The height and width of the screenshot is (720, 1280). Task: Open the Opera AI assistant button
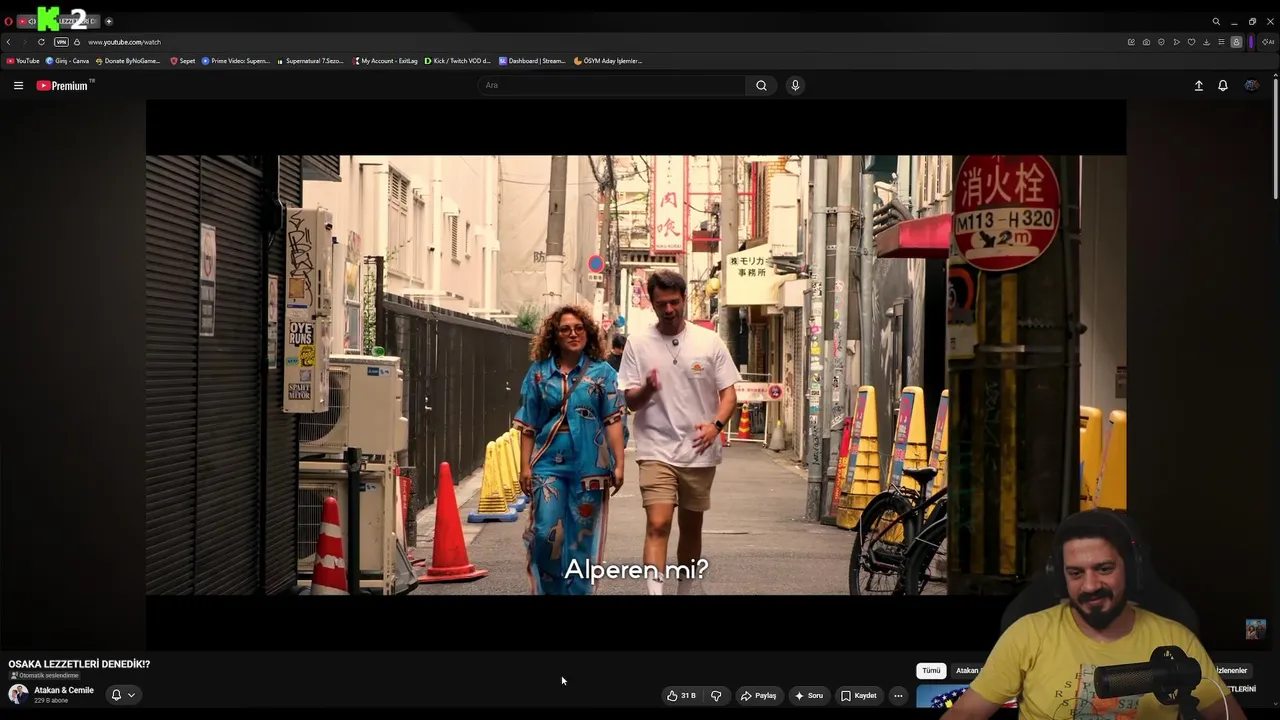(1268, 42)
